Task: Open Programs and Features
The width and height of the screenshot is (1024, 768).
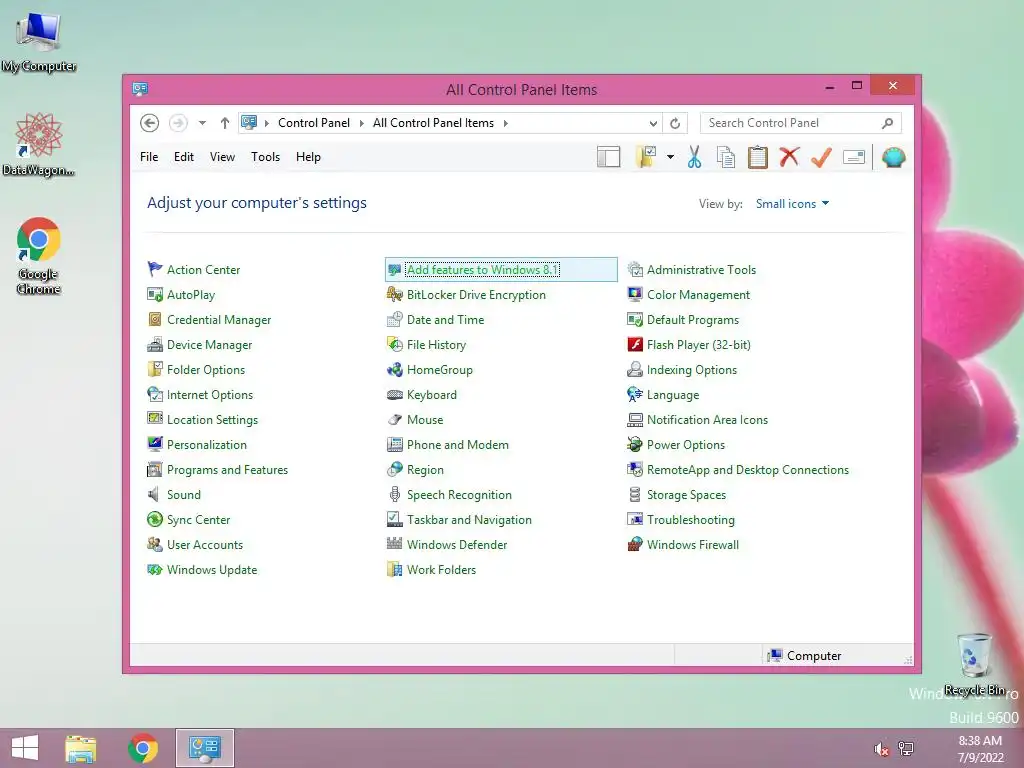Action: click(x=227, y=470)
